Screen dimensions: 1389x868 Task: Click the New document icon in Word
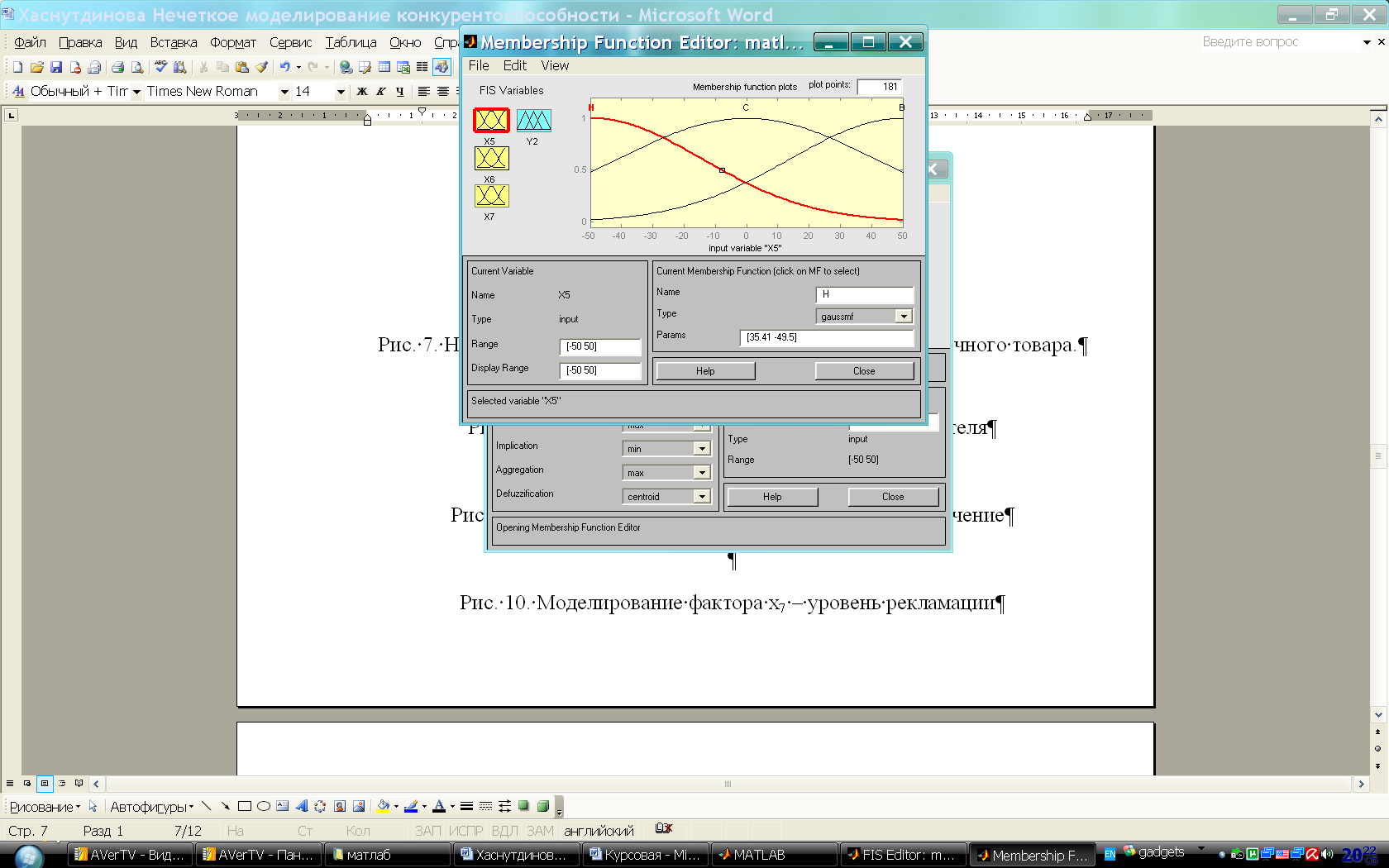pyautogui.click(x=17, y=67)
